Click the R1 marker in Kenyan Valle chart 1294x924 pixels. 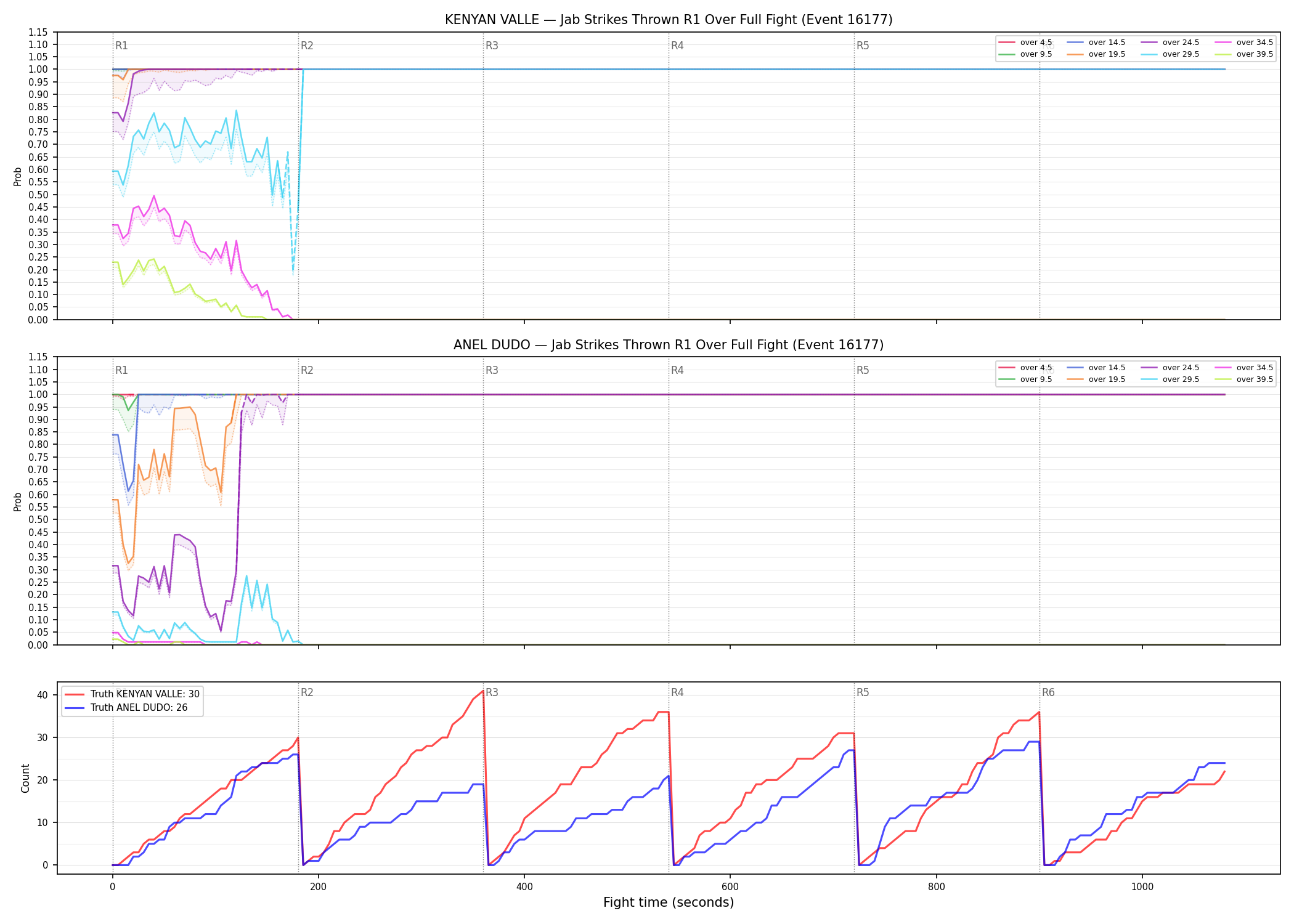[x=121, y=46]
